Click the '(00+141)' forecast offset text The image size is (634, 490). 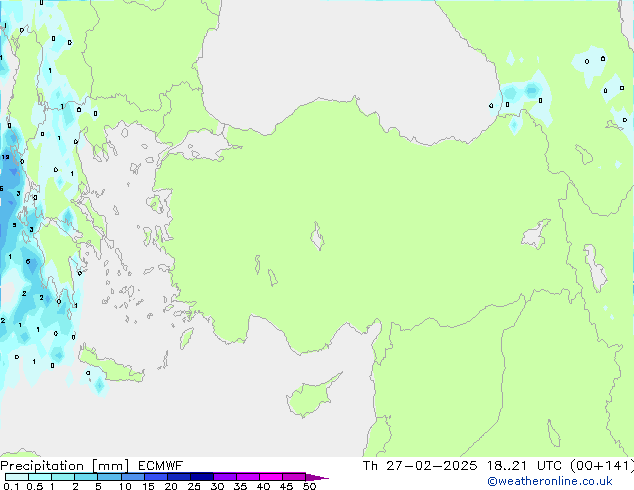[602, 466]
